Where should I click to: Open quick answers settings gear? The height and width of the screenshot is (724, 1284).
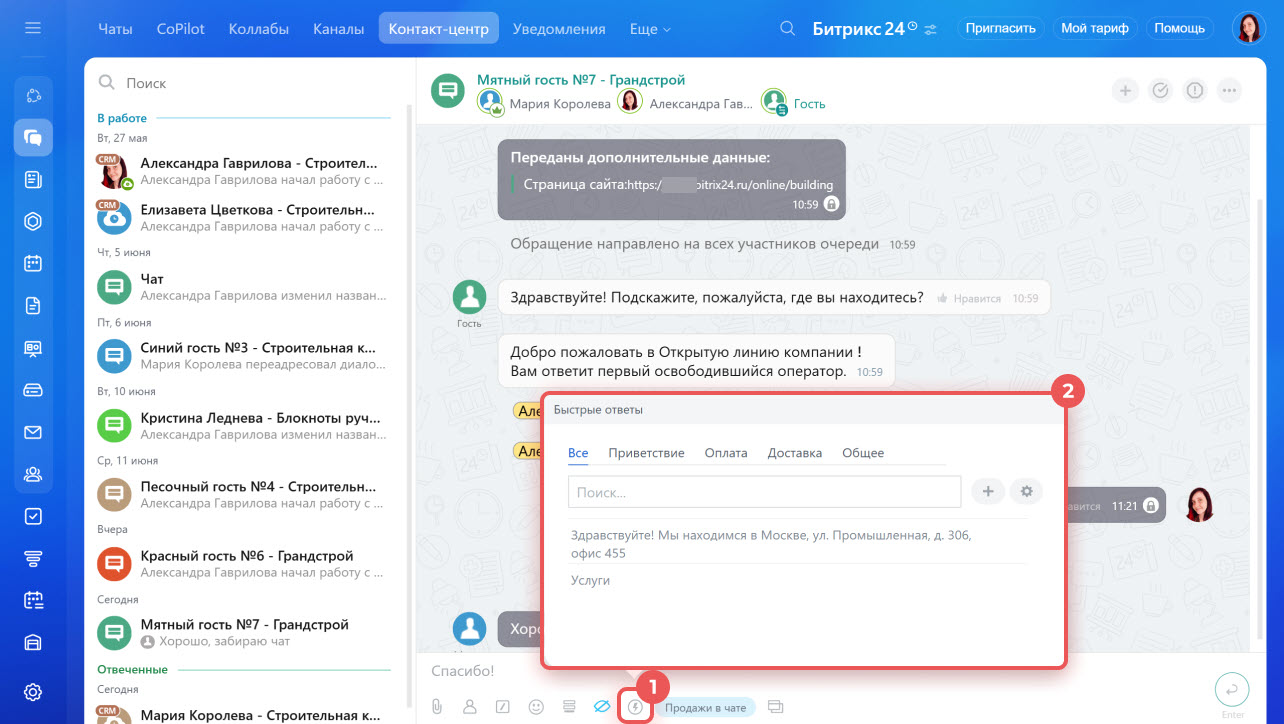click(1026, 491)
